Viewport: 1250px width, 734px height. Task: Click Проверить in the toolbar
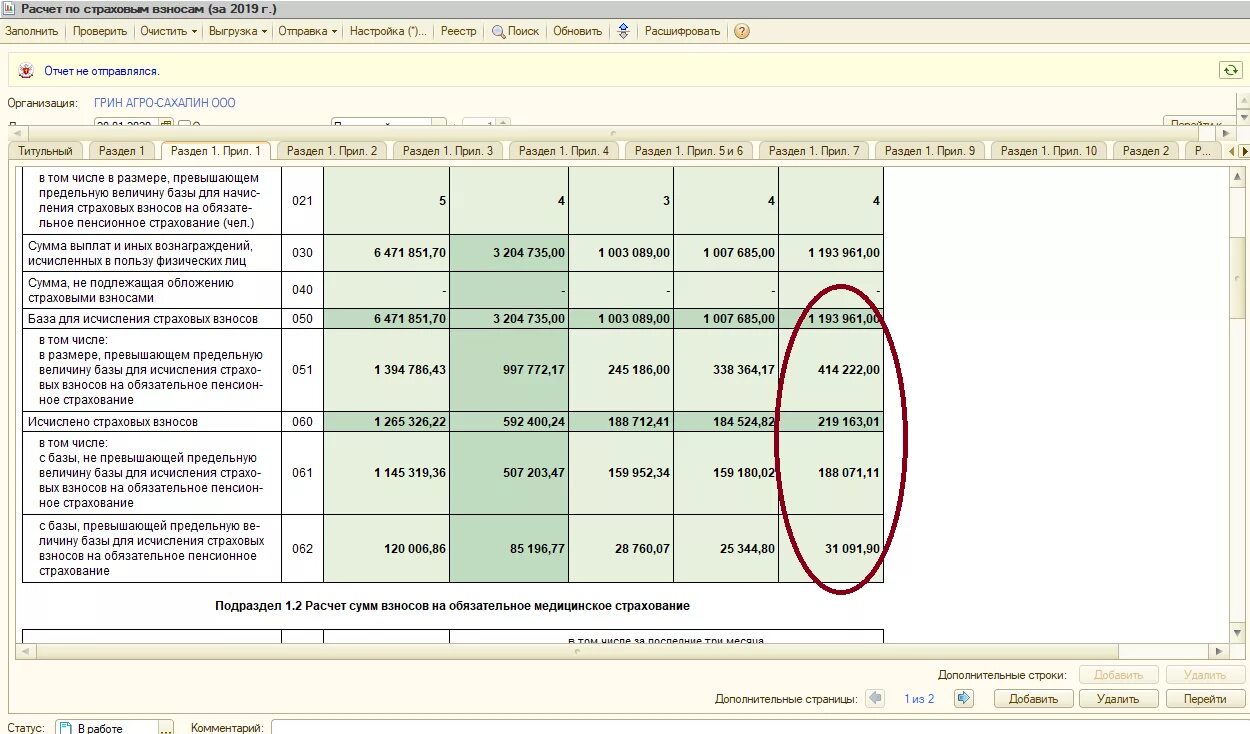point(100,31)
